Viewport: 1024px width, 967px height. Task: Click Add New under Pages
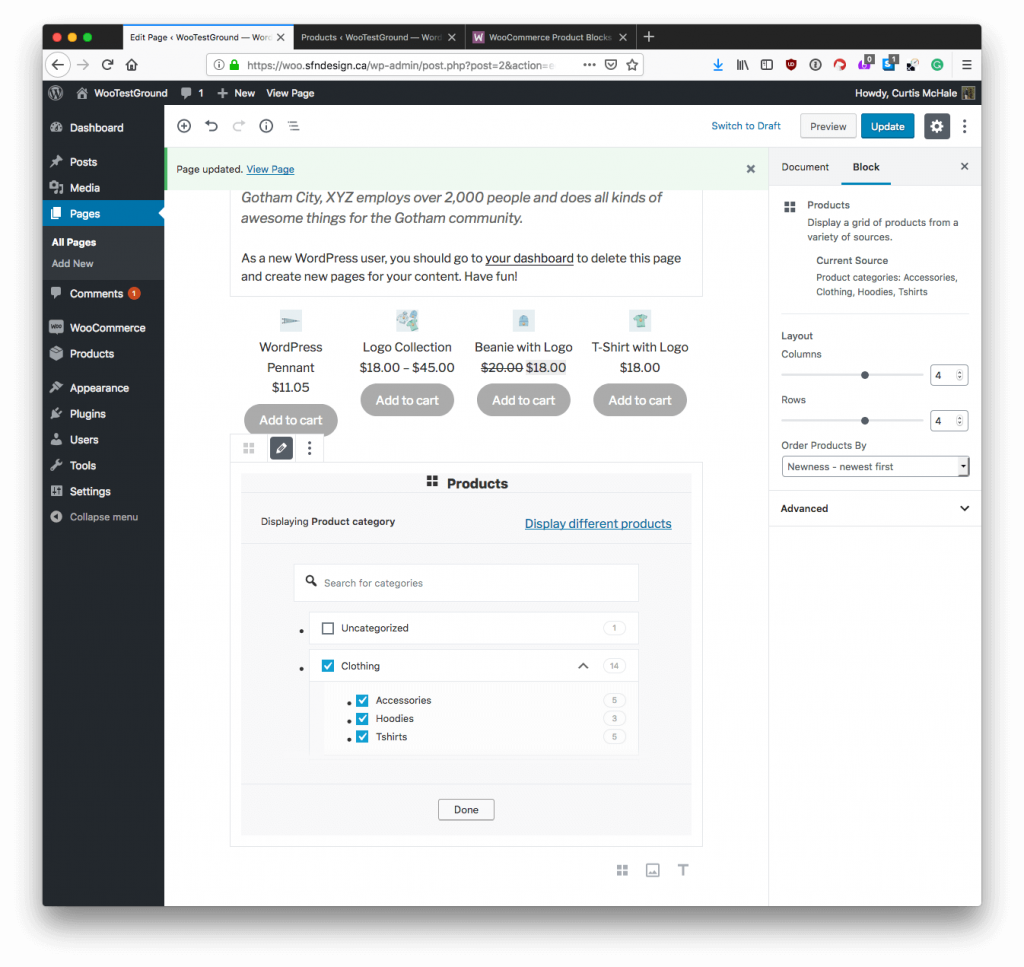click(x=72, y=264)
